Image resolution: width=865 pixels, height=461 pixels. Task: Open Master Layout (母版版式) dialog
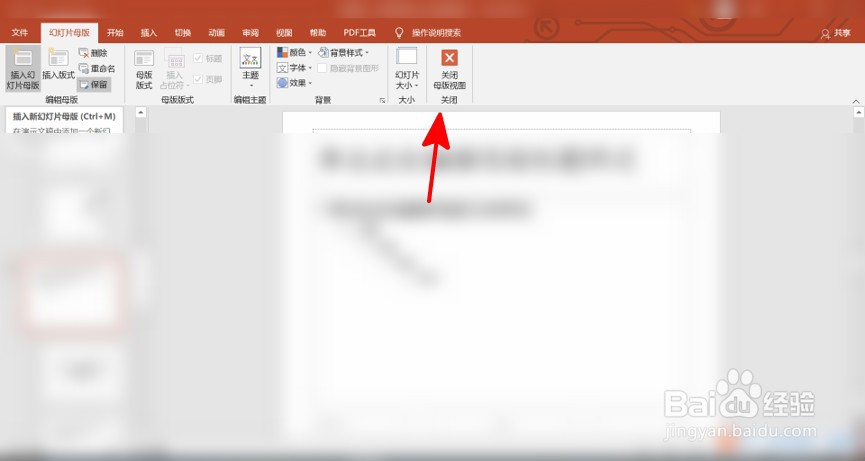coord(144,69)
